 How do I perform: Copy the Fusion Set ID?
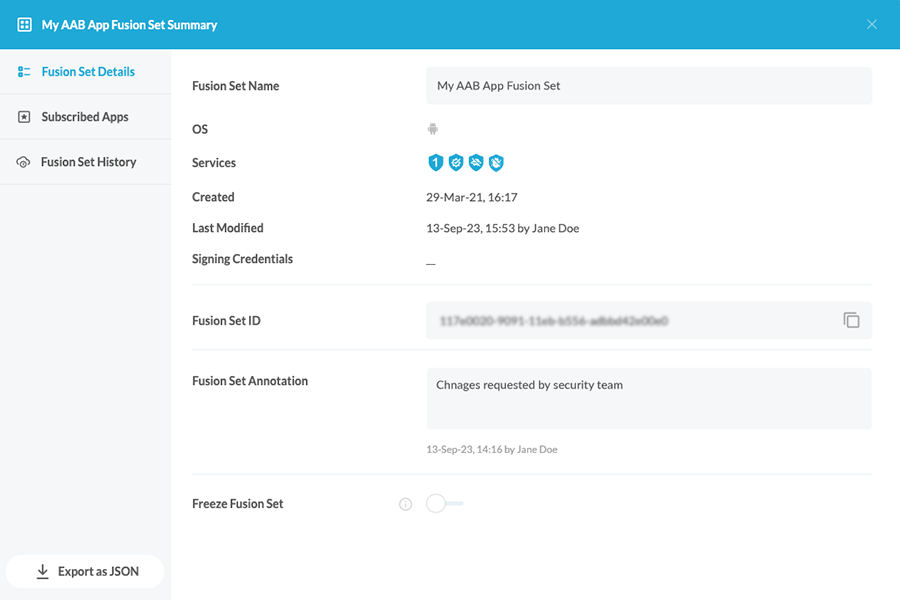click(x=851, y=321)
